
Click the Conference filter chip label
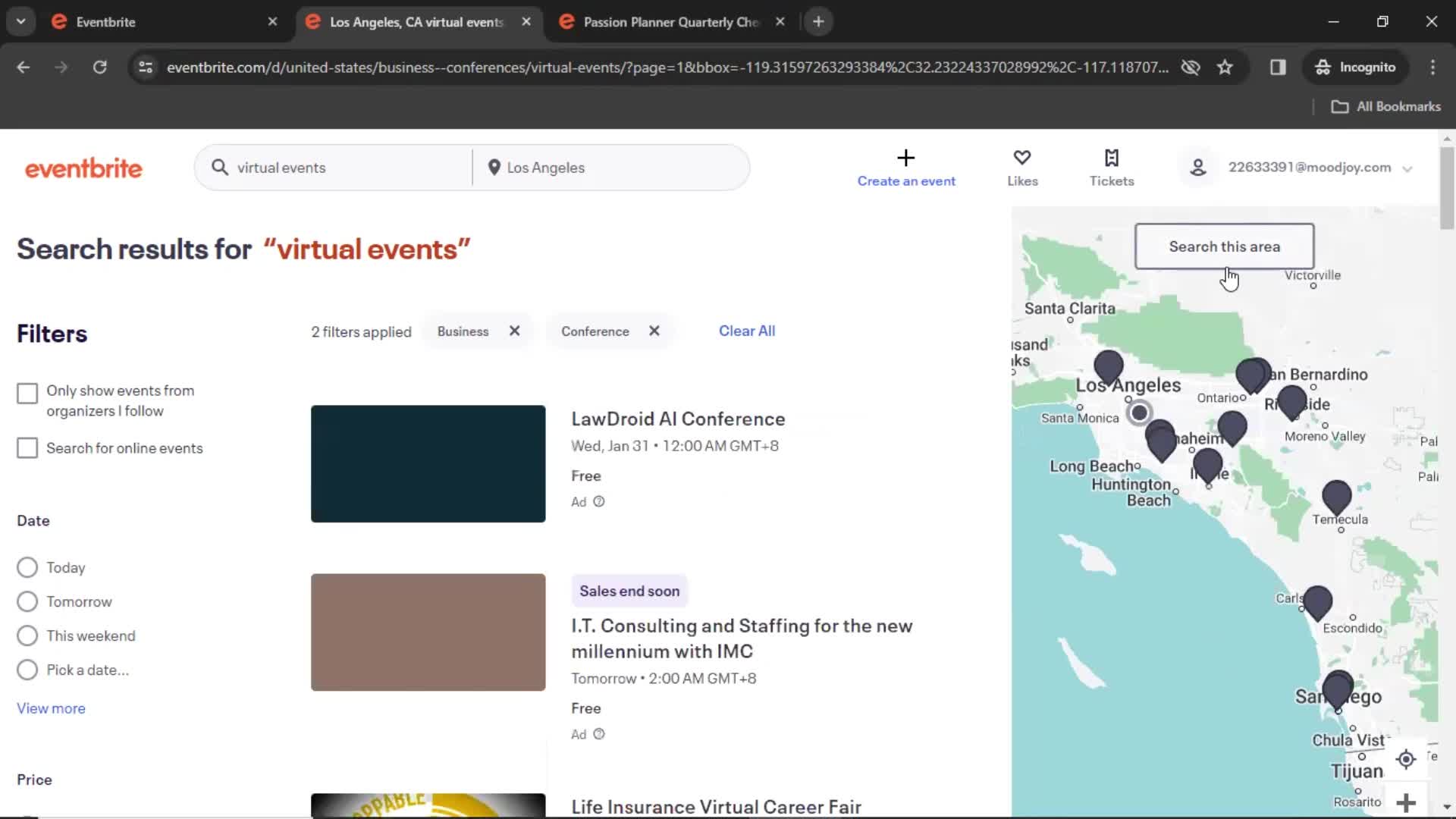[x=595, y=331]
